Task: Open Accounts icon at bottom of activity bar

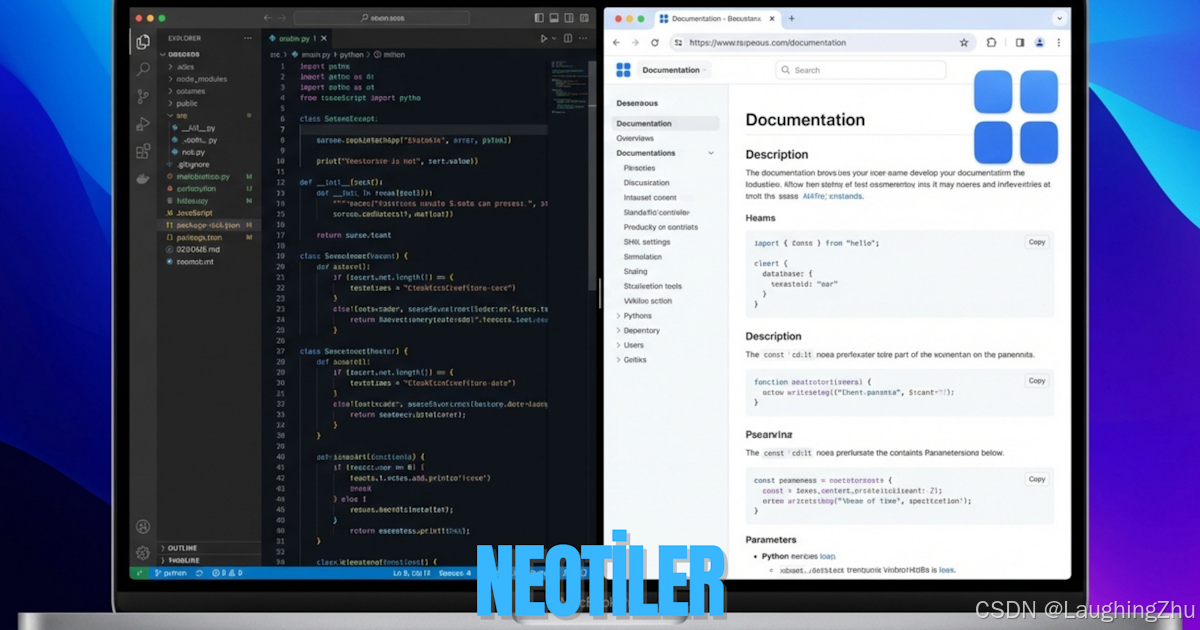Action: [143, 527]
